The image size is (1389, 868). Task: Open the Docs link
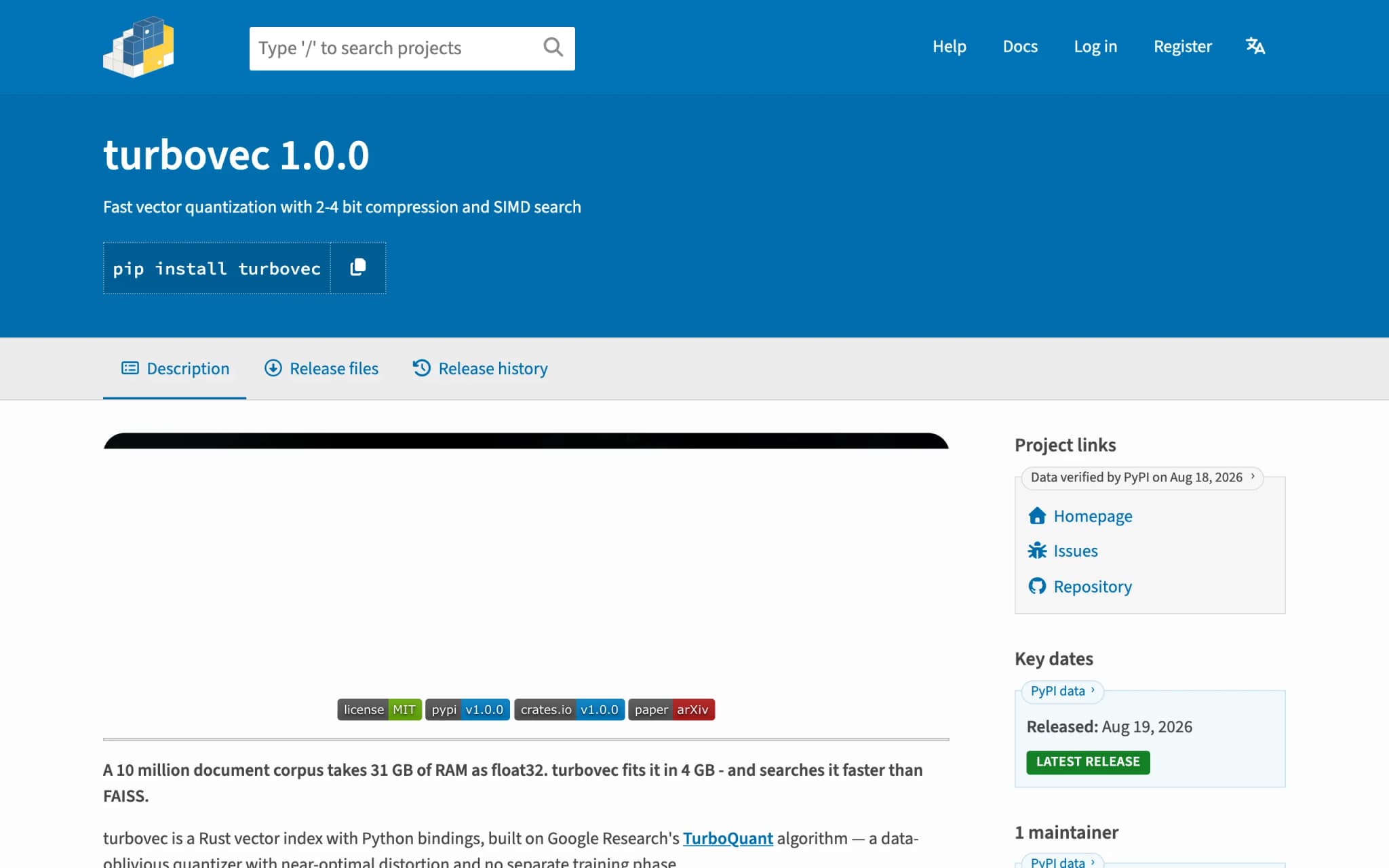coord(1020,46)
